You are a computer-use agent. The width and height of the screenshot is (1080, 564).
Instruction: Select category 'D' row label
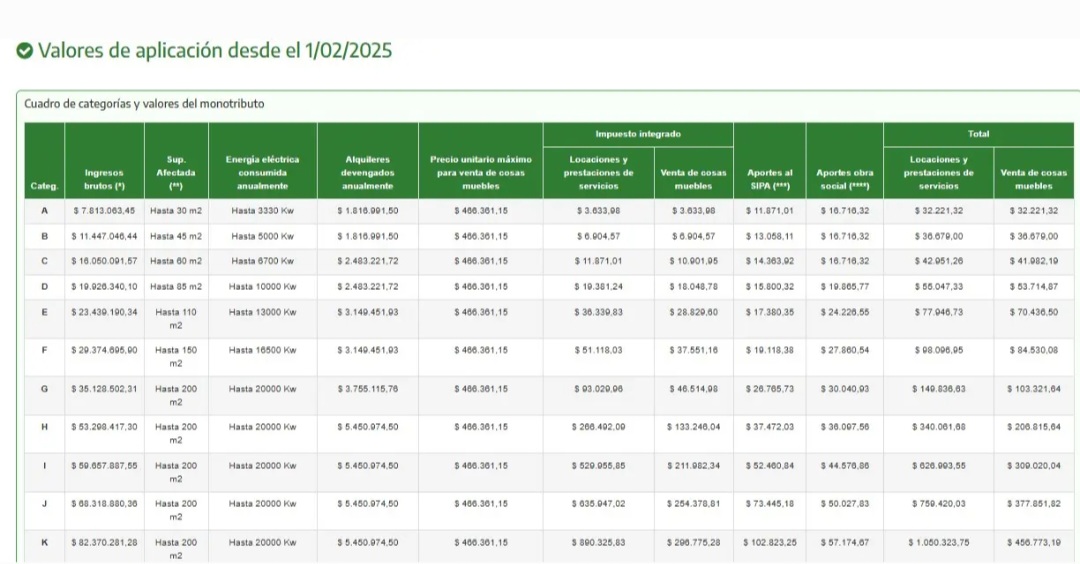click(x=44, y=286)
